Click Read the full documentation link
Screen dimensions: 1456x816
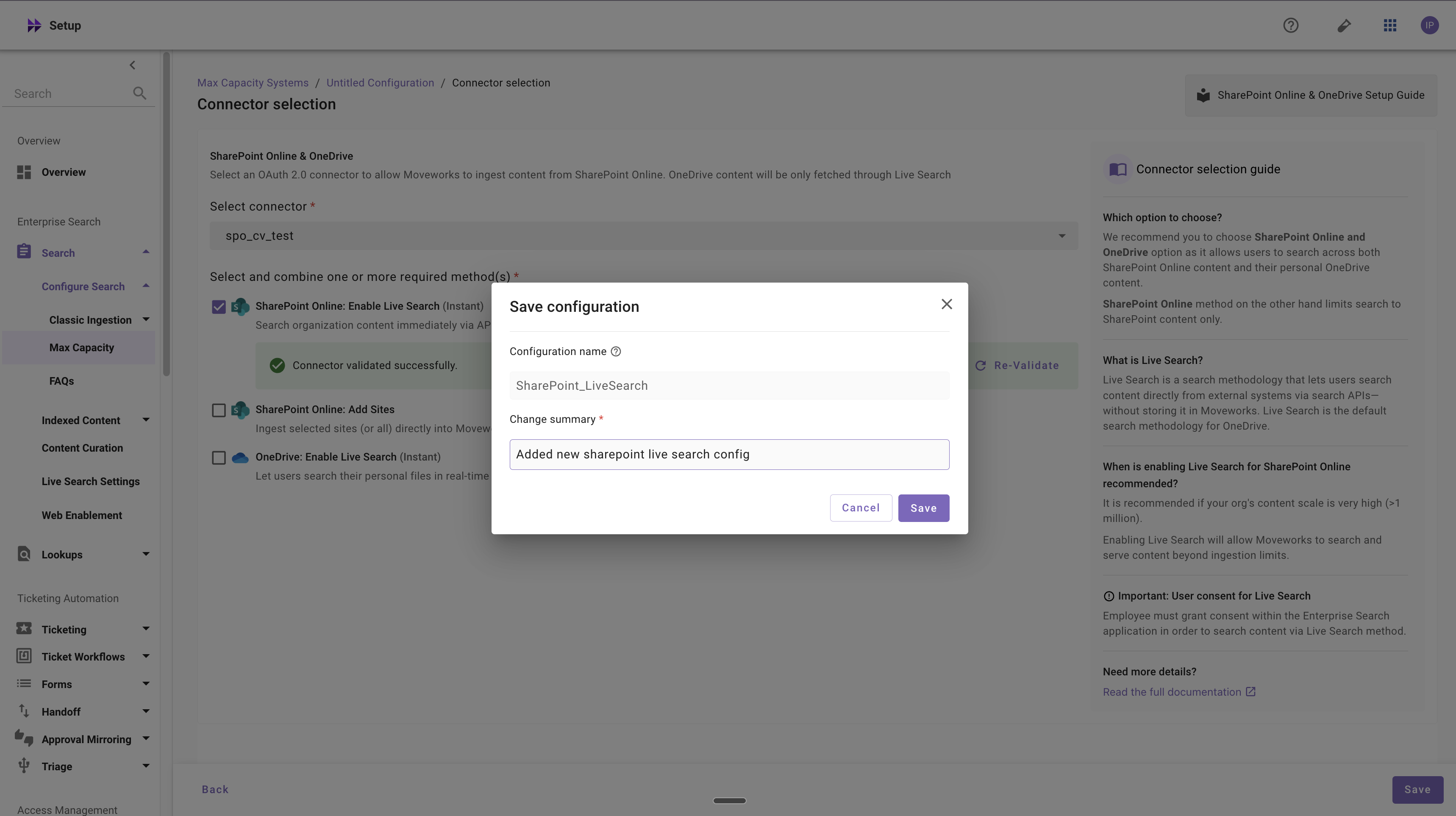pyautogui.click(x=1172, y=692)
